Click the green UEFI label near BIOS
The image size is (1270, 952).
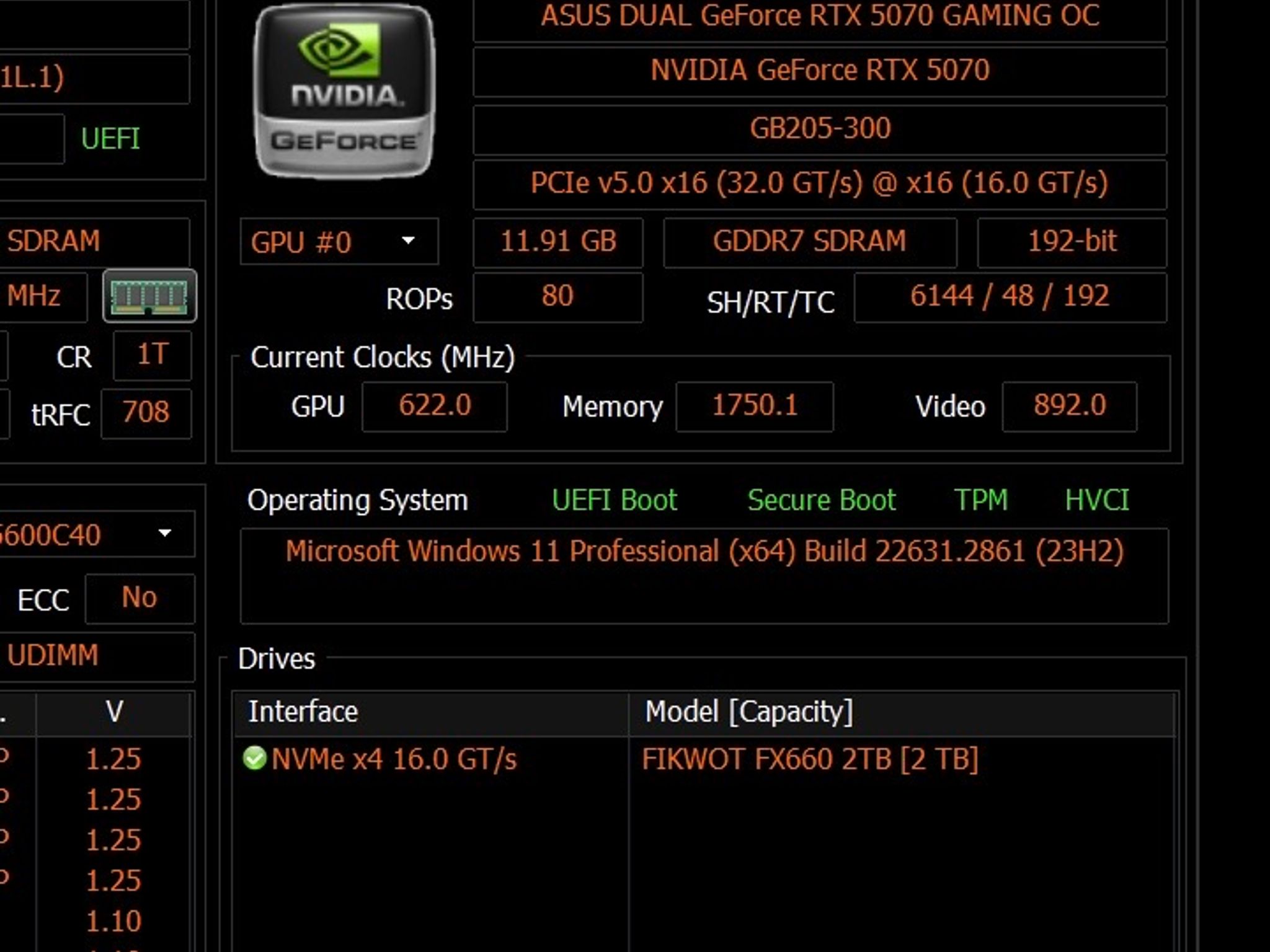click(110, 138)
